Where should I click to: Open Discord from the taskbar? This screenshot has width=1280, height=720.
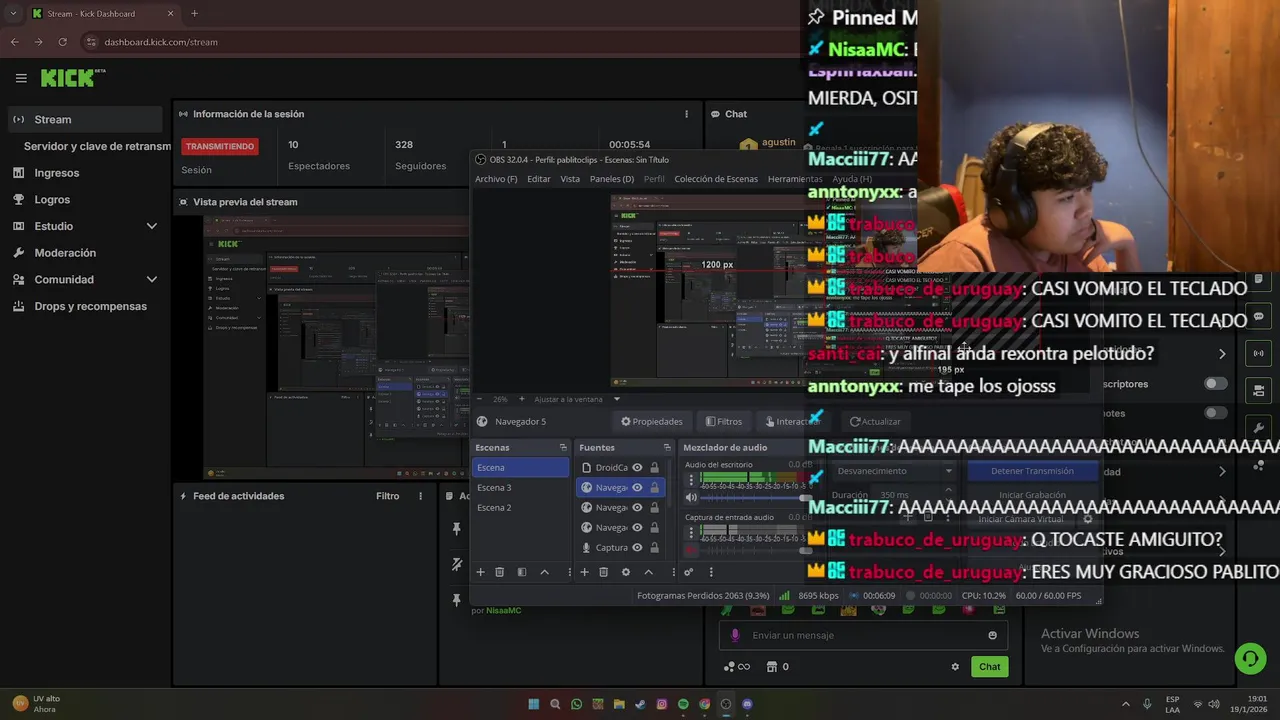click(748, 704)
